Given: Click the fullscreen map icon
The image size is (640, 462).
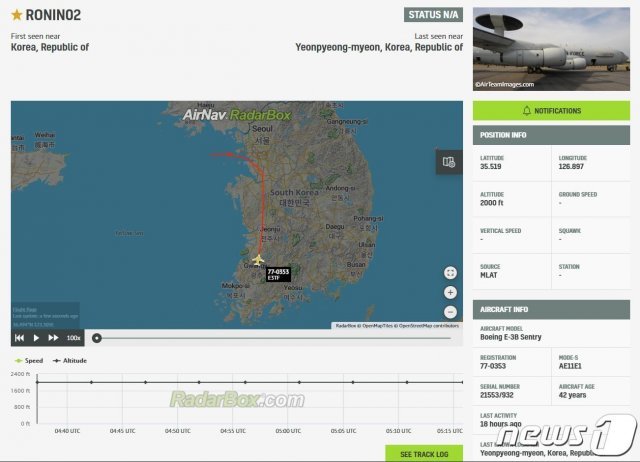Looking at the screenshot, I should [450, 273].
